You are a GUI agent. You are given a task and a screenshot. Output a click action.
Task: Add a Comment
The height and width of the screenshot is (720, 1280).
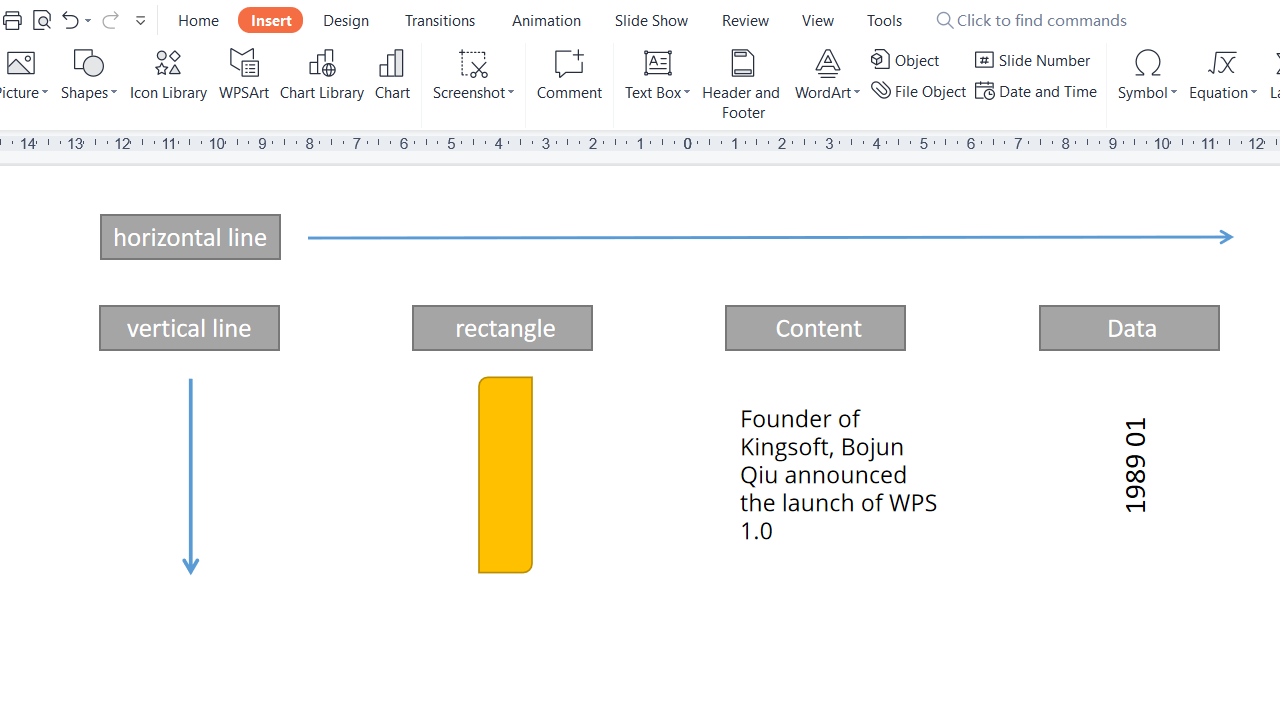tap(569, 75)
